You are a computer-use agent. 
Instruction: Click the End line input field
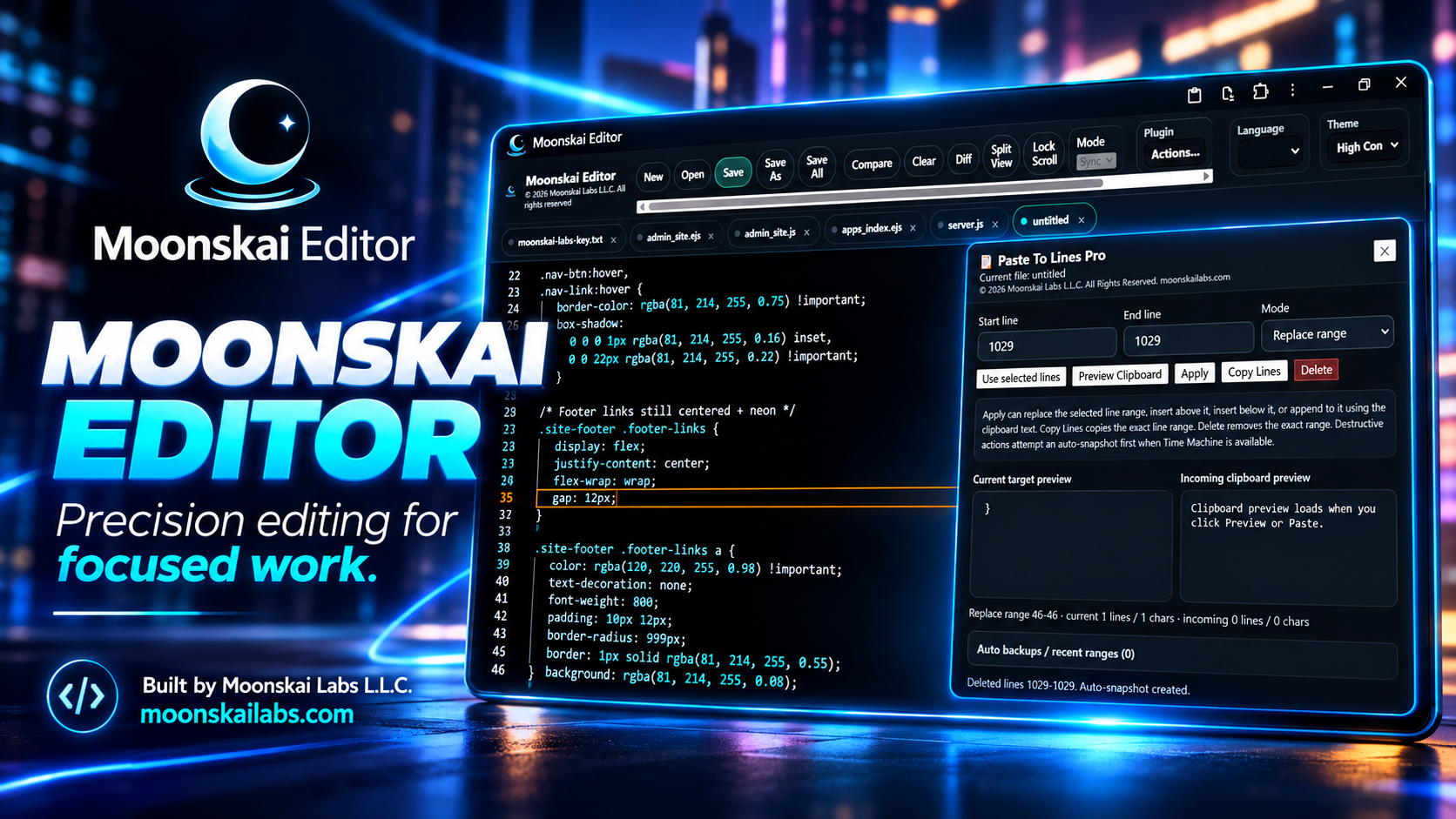(x=1190, y=339)
